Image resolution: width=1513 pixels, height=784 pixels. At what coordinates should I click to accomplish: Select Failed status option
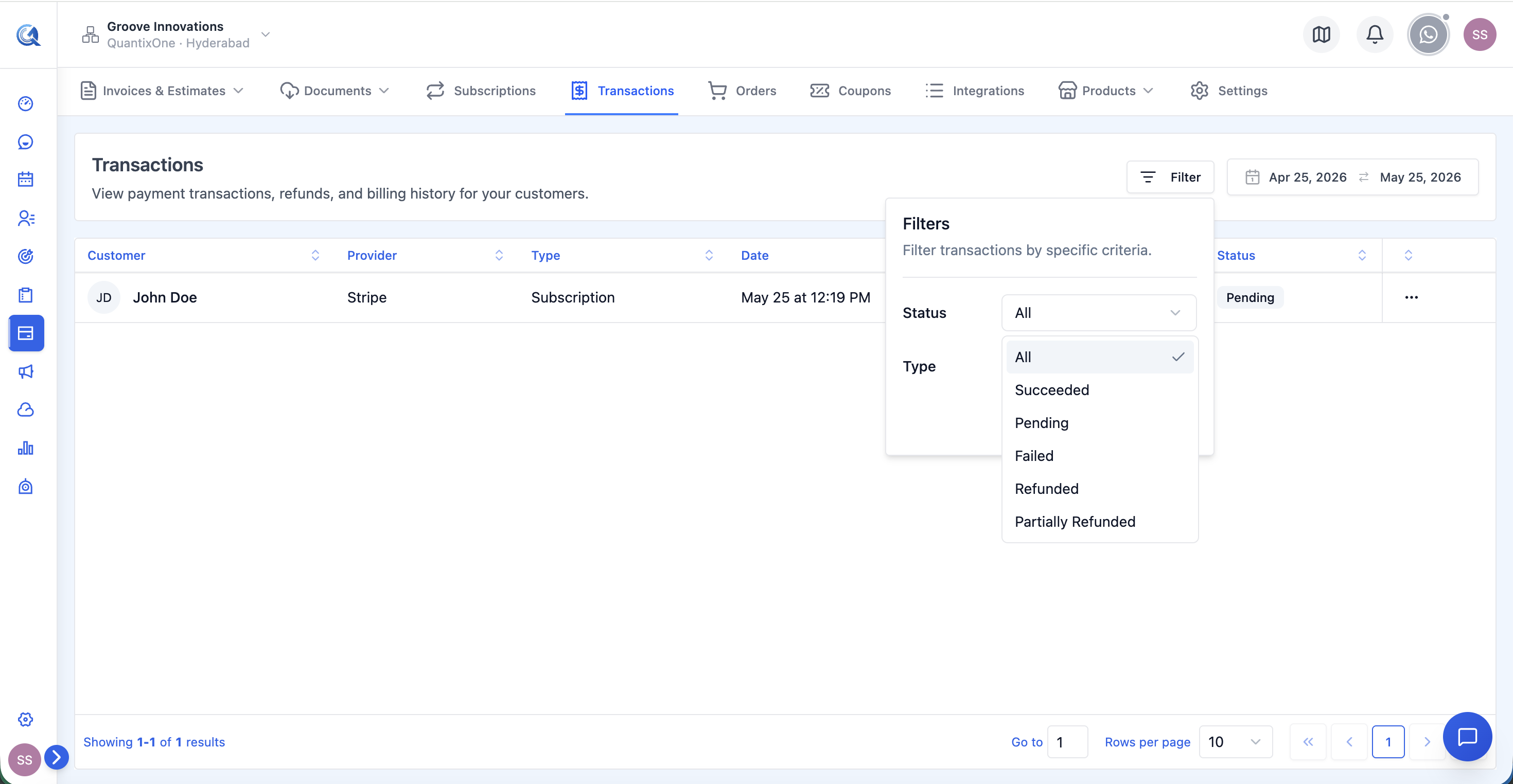pyautogui.click(x=1100, y=455)
